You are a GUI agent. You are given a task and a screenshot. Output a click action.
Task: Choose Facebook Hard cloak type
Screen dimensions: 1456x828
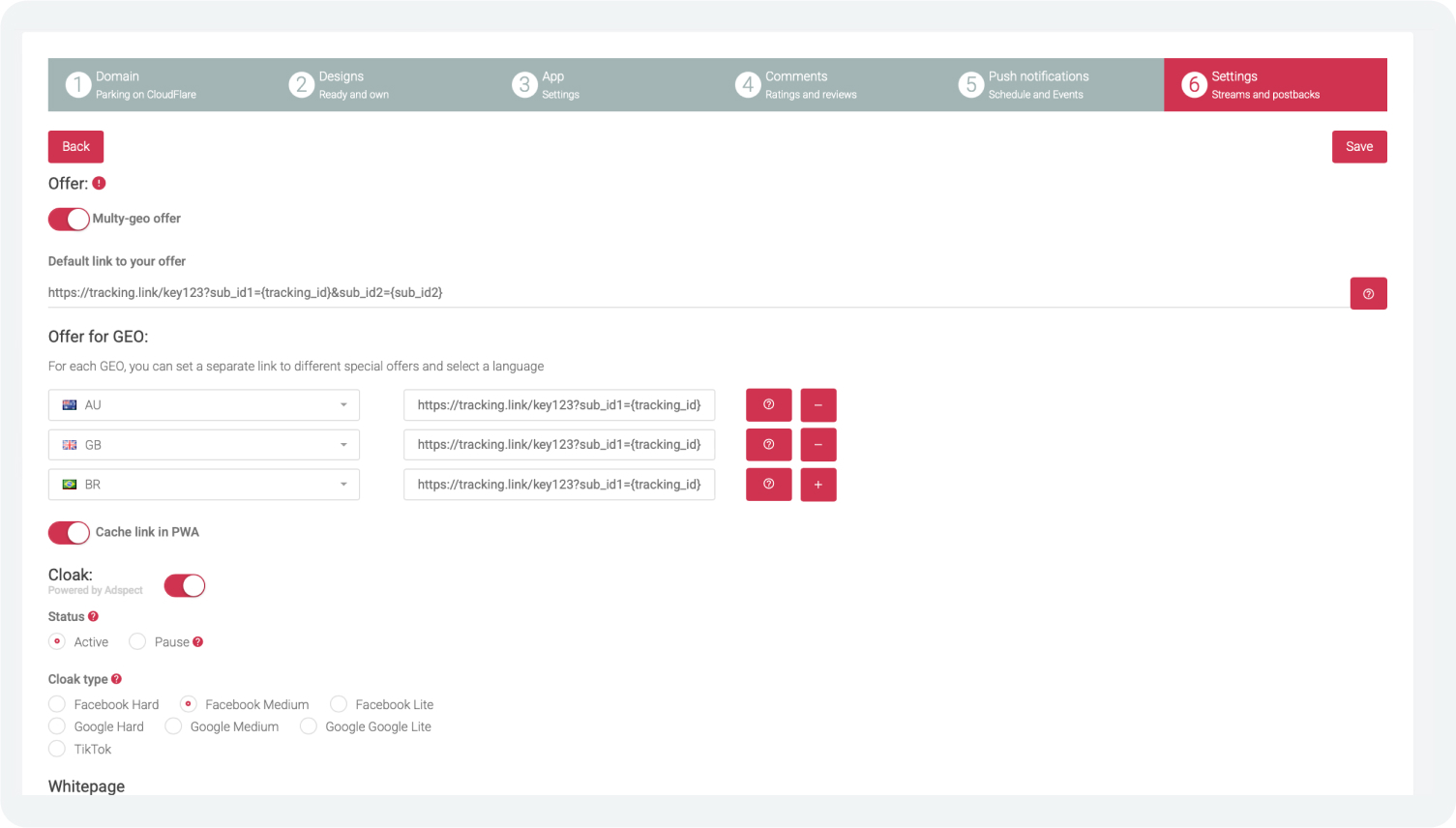point(57,704)
